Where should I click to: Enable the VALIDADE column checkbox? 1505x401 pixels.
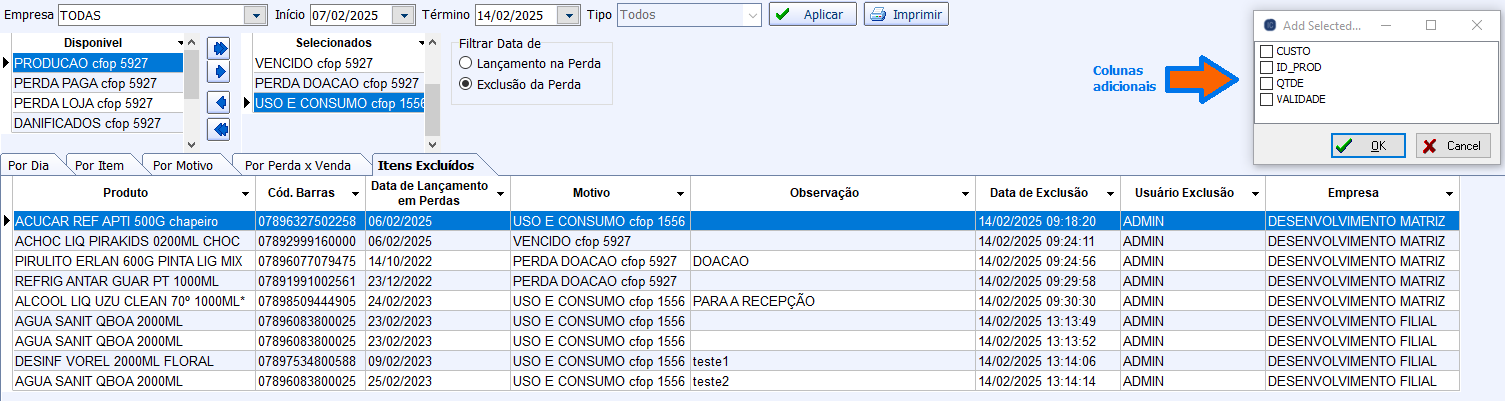coord(1267,99)
